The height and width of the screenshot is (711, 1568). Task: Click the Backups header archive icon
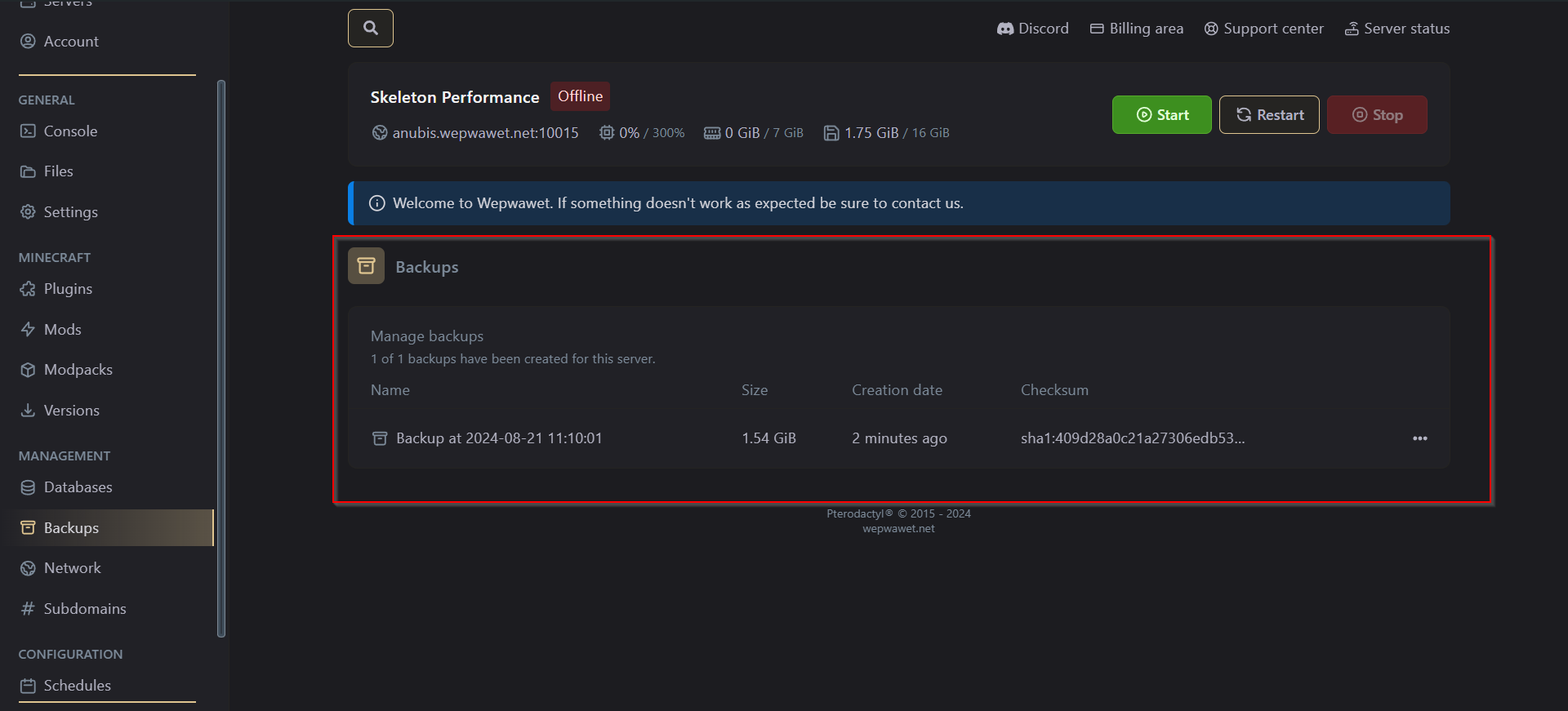coord(366,266)
